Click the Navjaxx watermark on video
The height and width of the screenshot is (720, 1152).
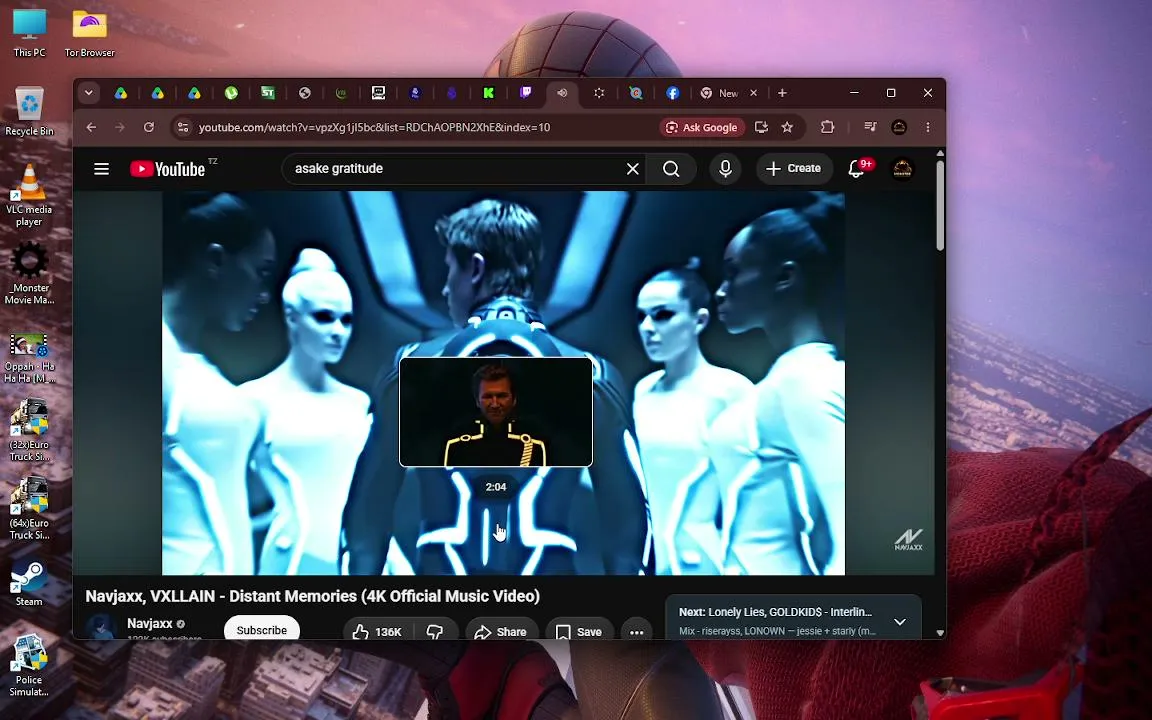point(908,540)
